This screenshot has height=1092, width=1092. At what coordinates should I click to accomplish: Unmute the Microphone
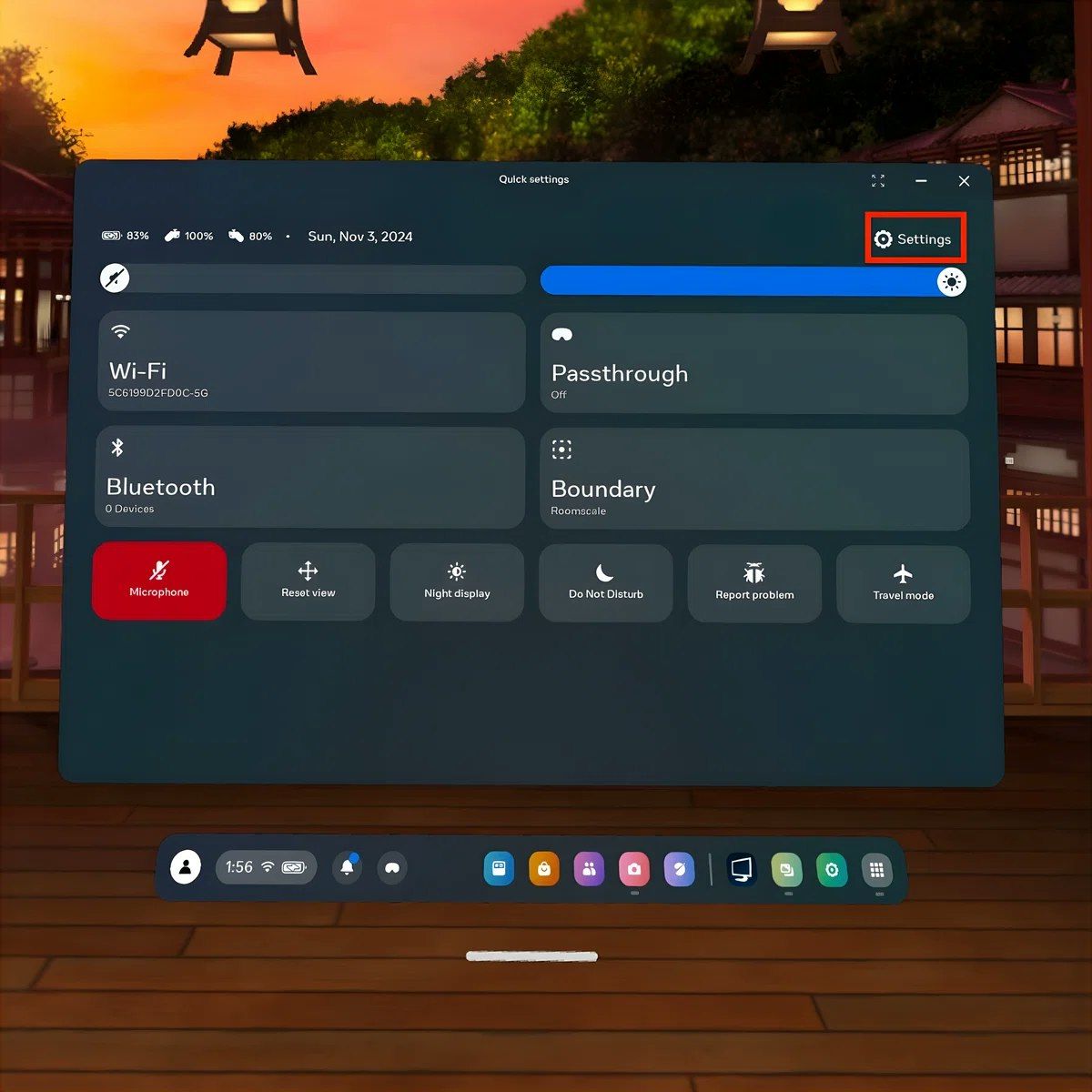(158, 581)
